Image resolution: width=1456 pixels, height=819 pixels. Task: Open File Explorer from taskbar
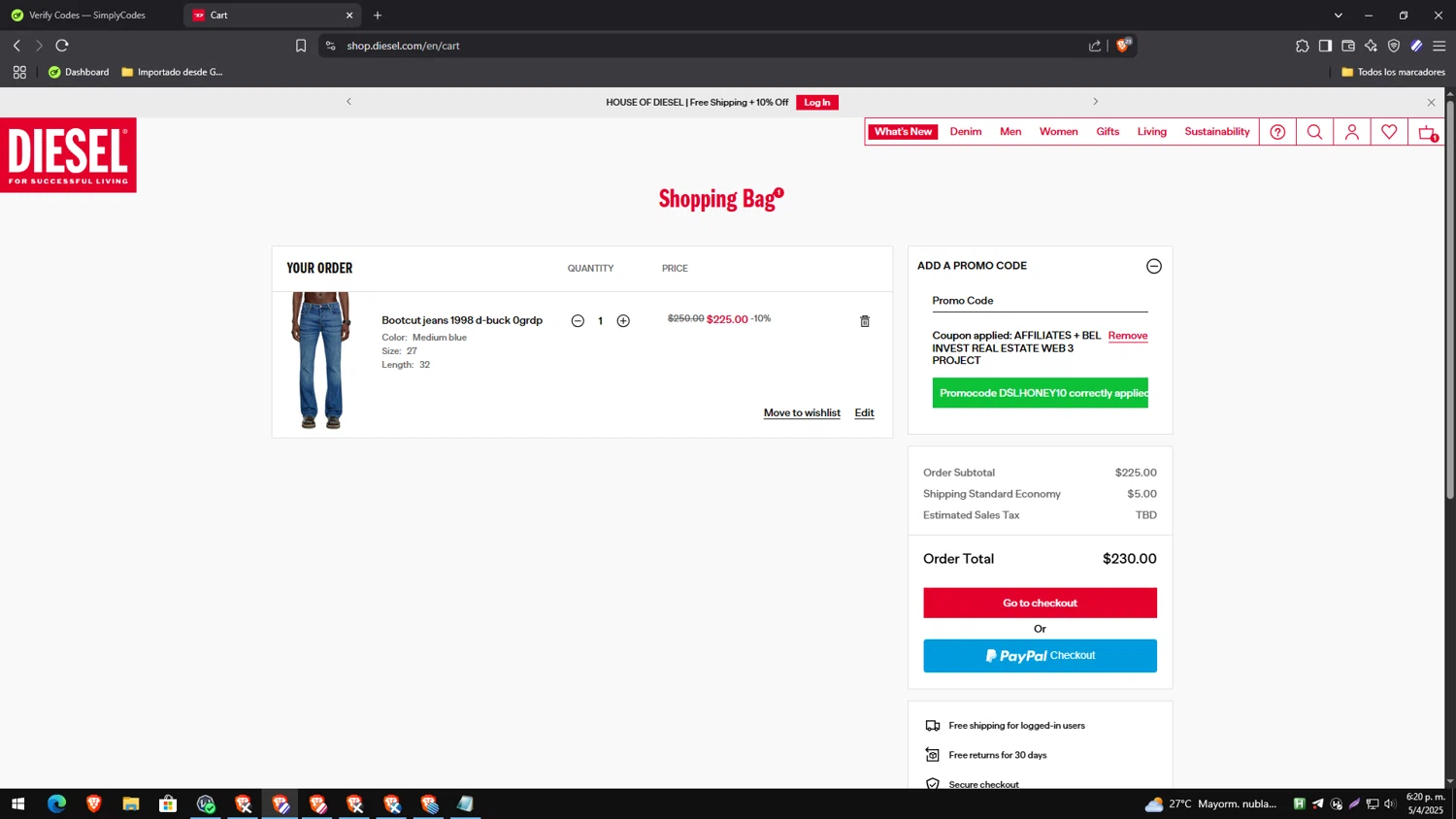click(x=131, y=803)
